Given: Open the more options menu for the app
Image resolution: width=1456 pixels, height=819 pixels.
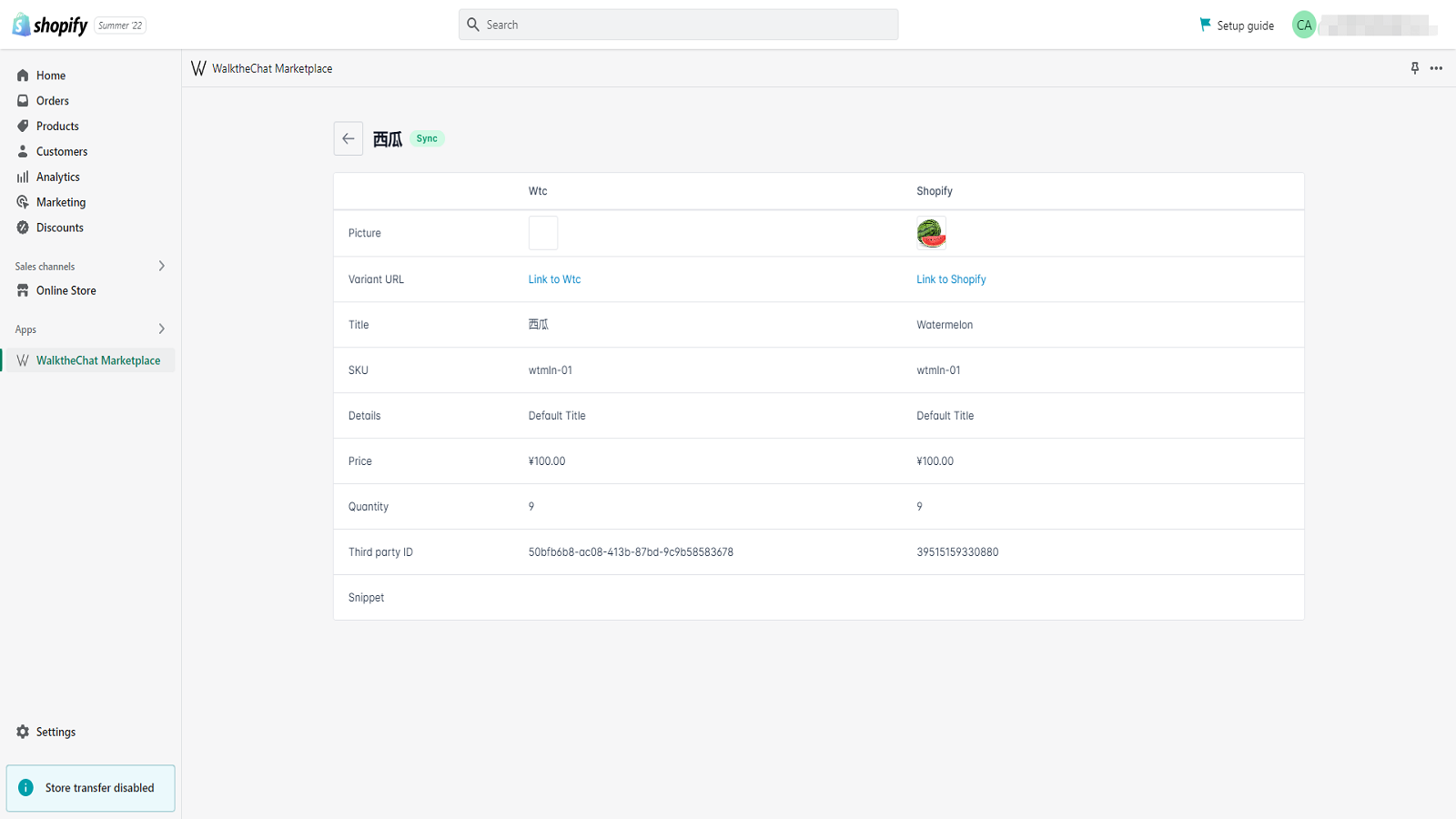Looking at the screenshot, I should [x=1437, y=68].
